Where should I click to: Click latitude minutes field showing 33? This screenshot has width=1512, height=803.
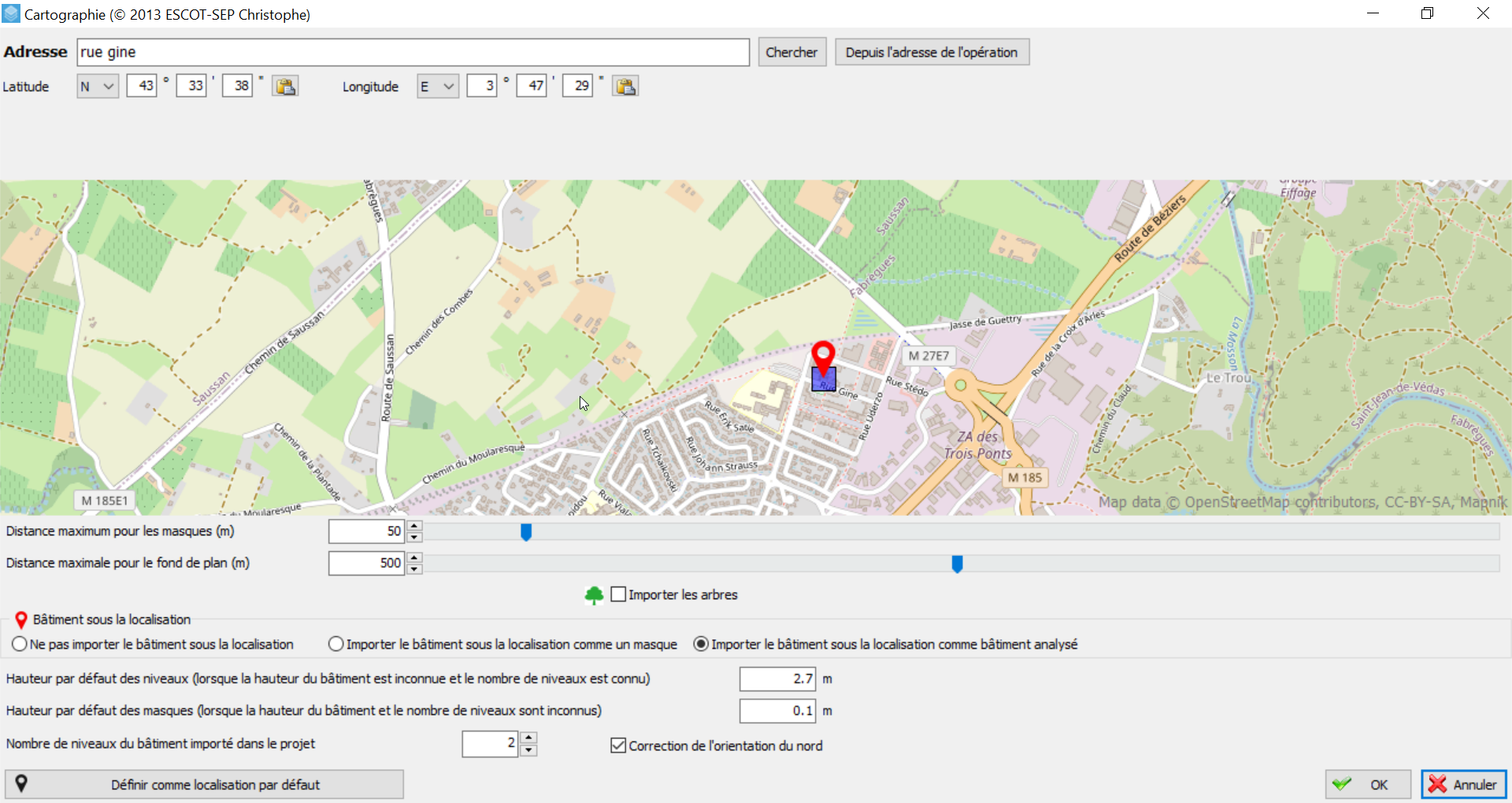pyautogui.click(x=191, y=86)
